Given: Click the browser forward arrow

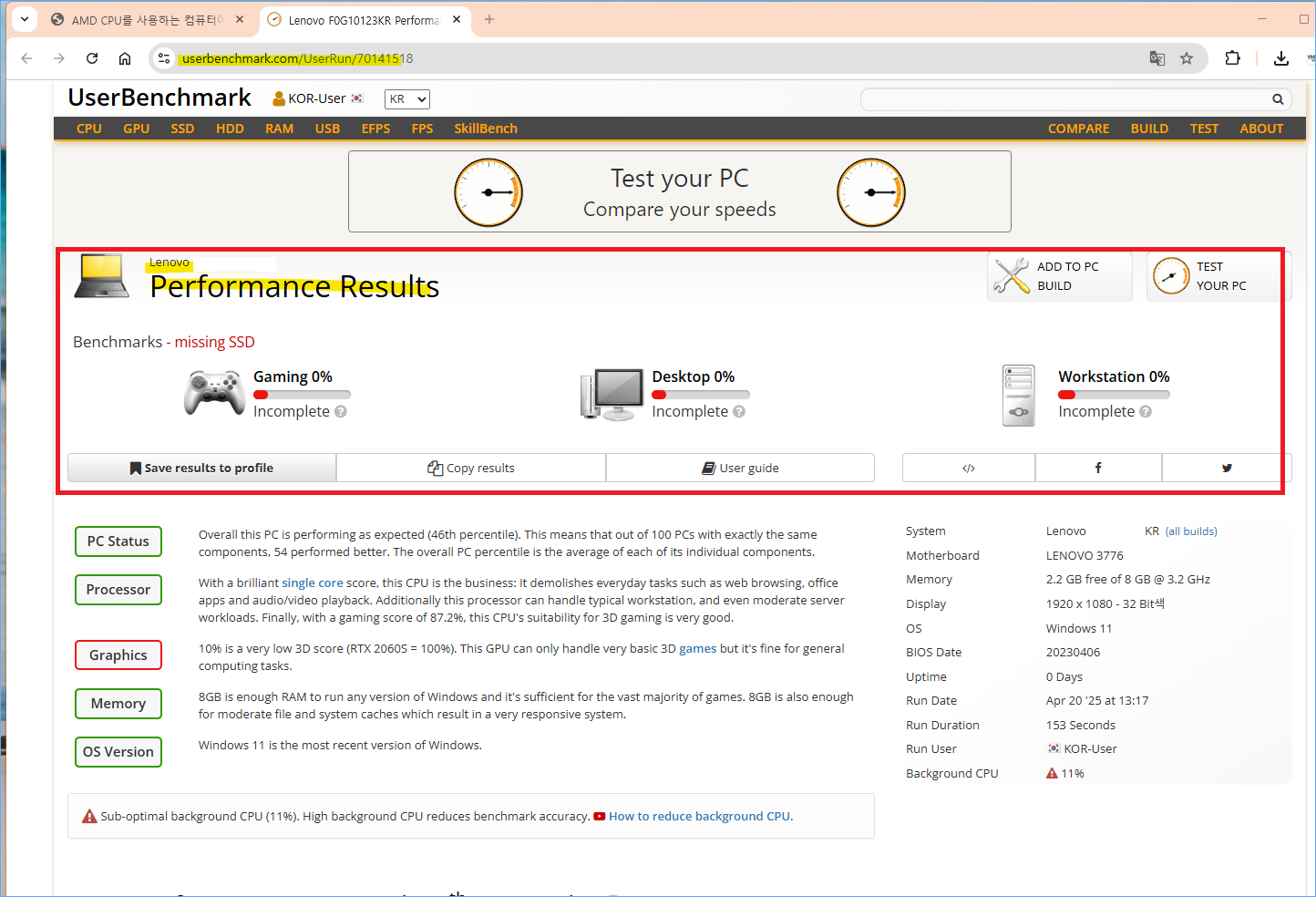Looking at the screenshot, I should 59,58.
